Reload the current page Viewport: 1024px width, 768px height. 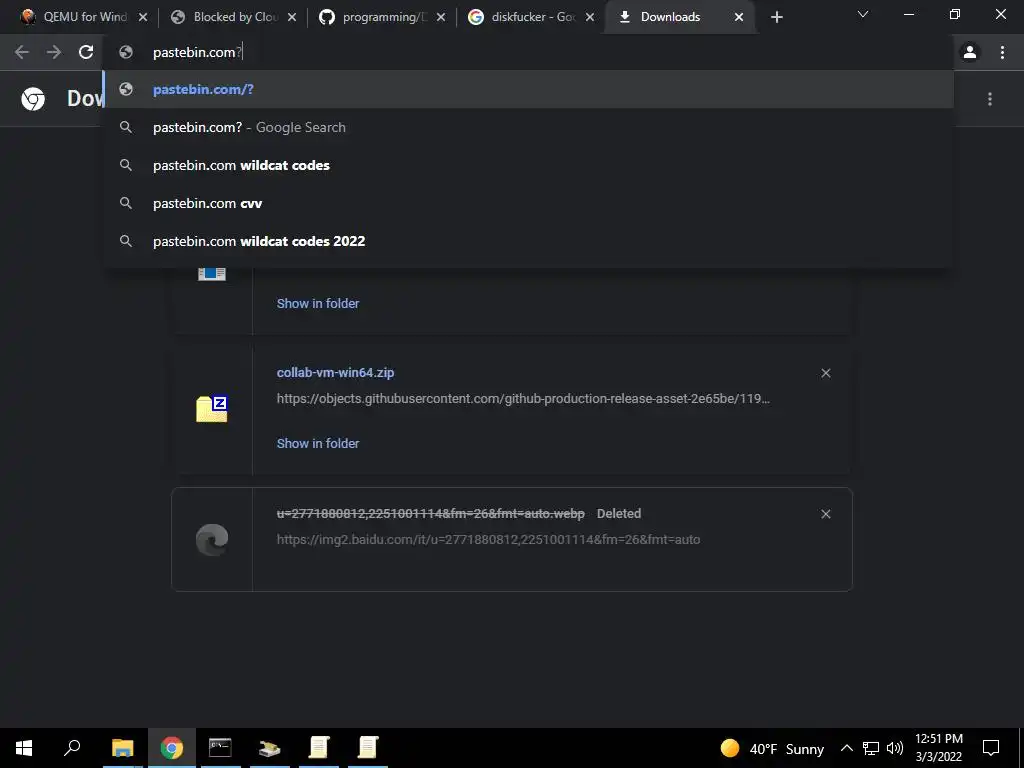tap(86, 52)
